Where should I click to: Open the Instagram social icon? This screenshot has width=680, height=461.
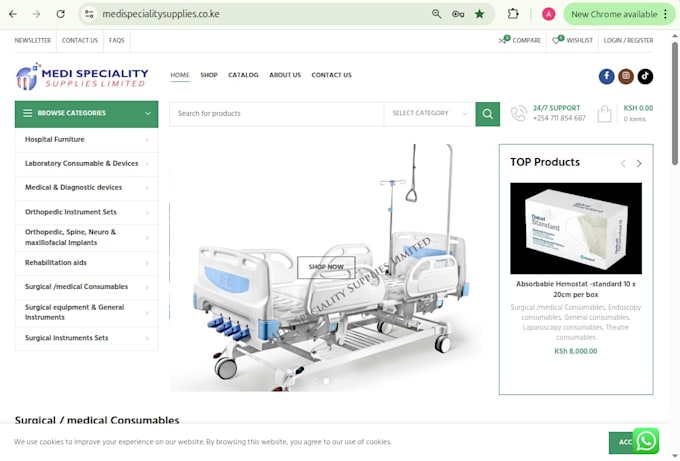coord(625,76)
